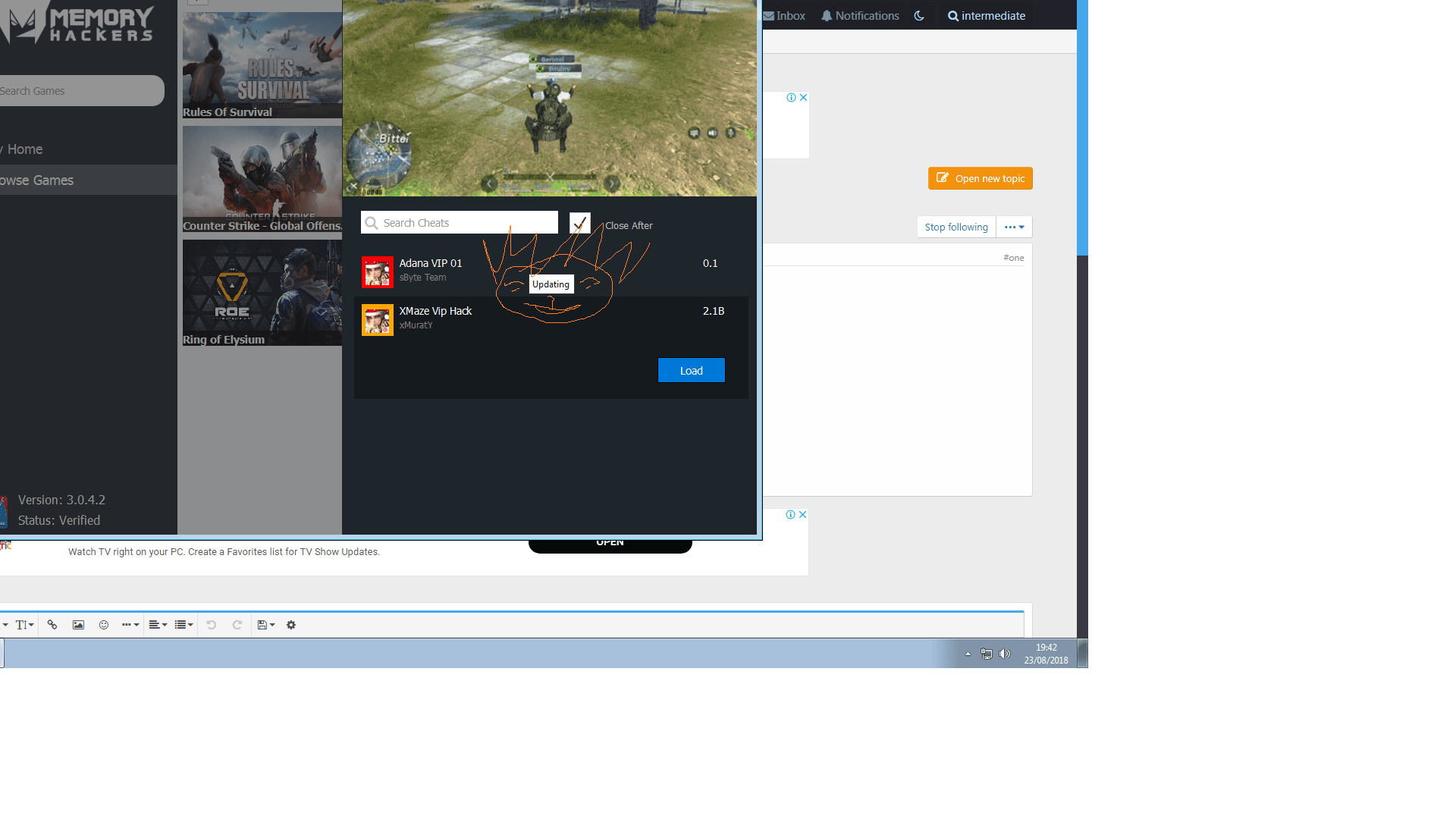
Task: Open forum Notifications
Action: (x=860, y=16)
